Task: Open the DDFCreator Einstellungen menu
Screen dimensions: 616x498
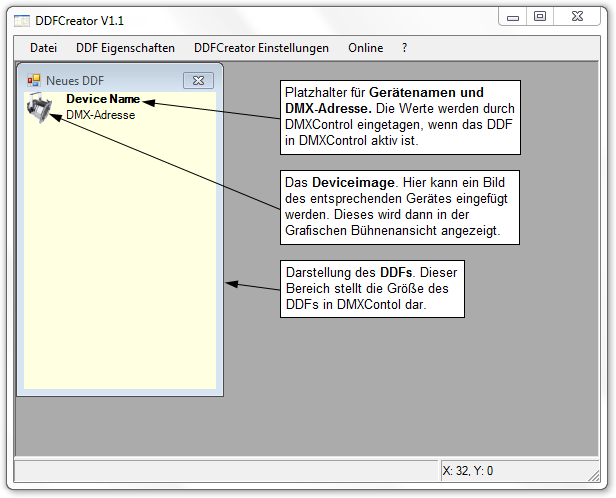Action: pos(261,47)
